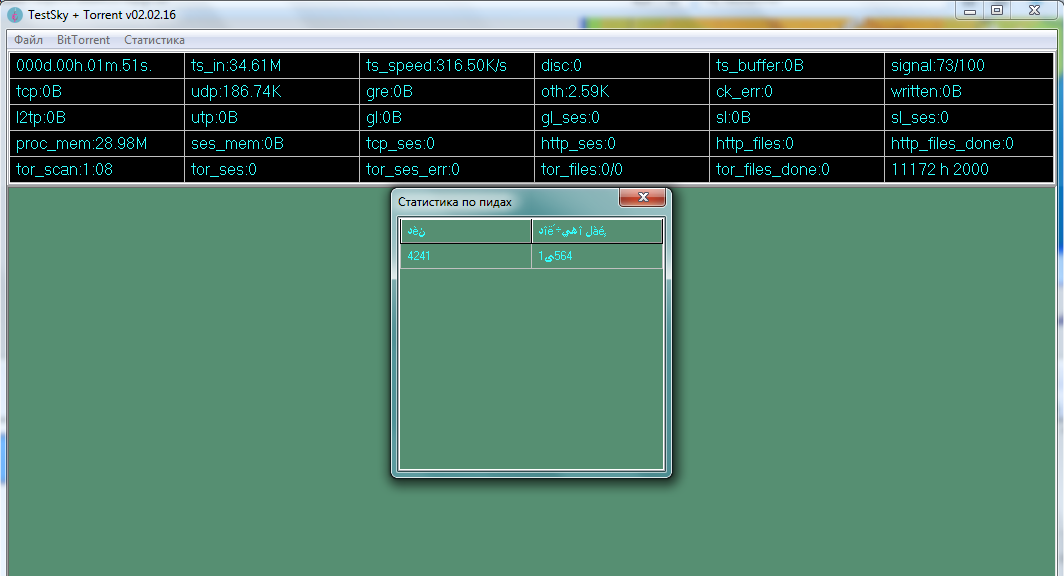Click the udp:186.74K statistic cell

271,92
